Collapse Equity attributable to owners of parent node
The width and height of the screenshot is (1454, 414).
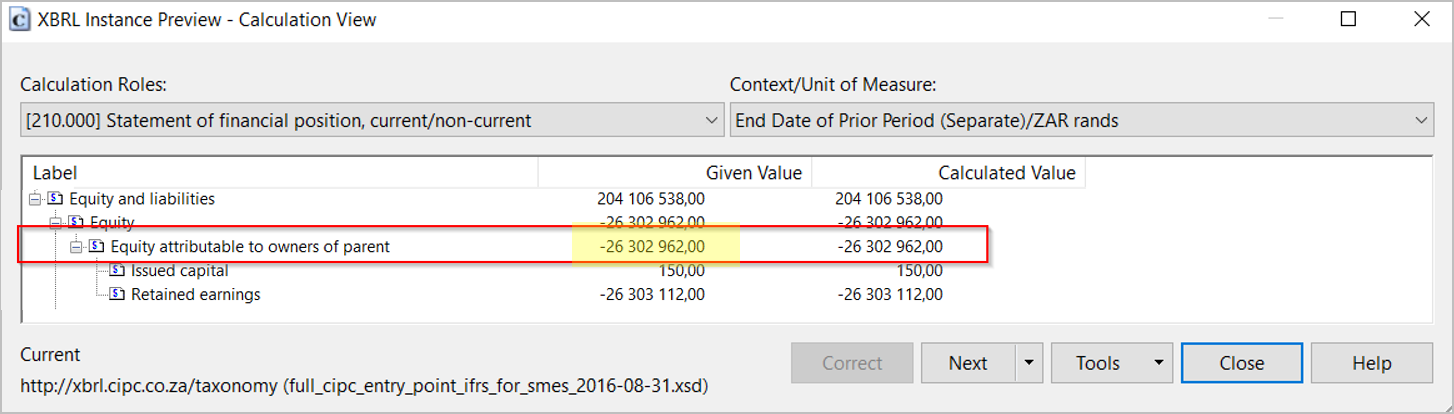(77, 246)
